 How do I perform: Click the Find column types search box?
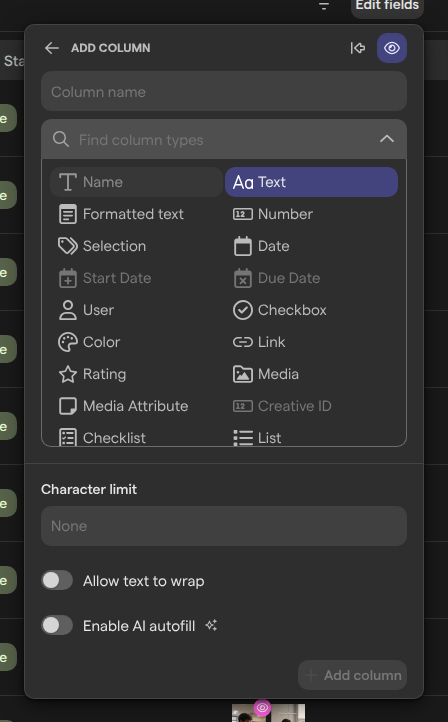click(224, 140)
